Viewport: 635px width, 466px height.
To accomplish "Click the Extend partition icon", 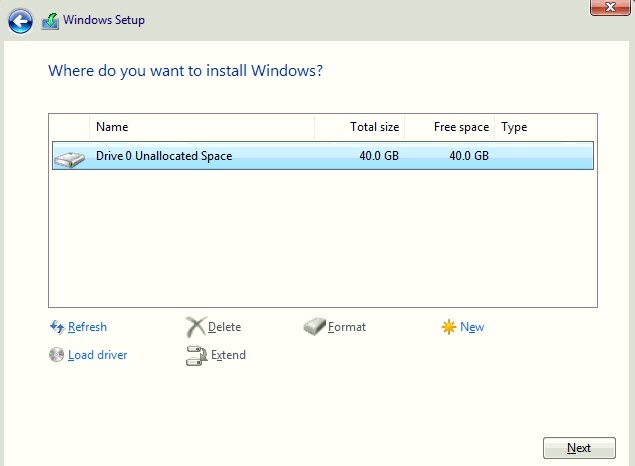I will pyautogui.click(x=196, y=355).
